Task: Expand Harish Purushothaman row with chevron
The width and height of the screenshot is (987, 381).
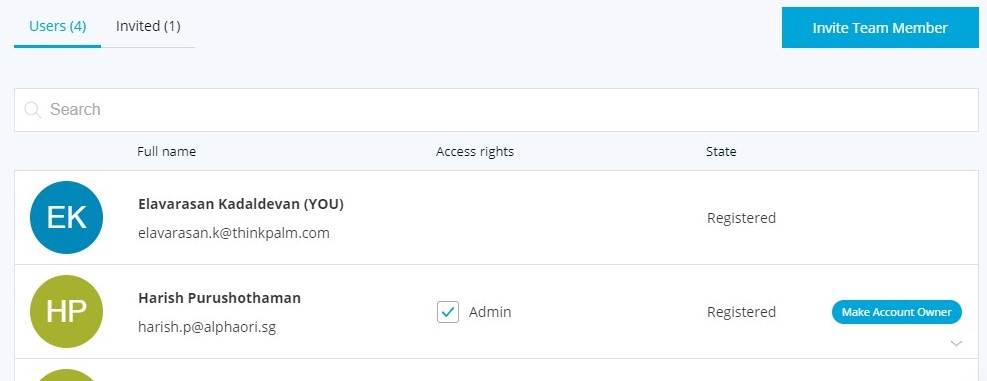Action: (956, 343)
